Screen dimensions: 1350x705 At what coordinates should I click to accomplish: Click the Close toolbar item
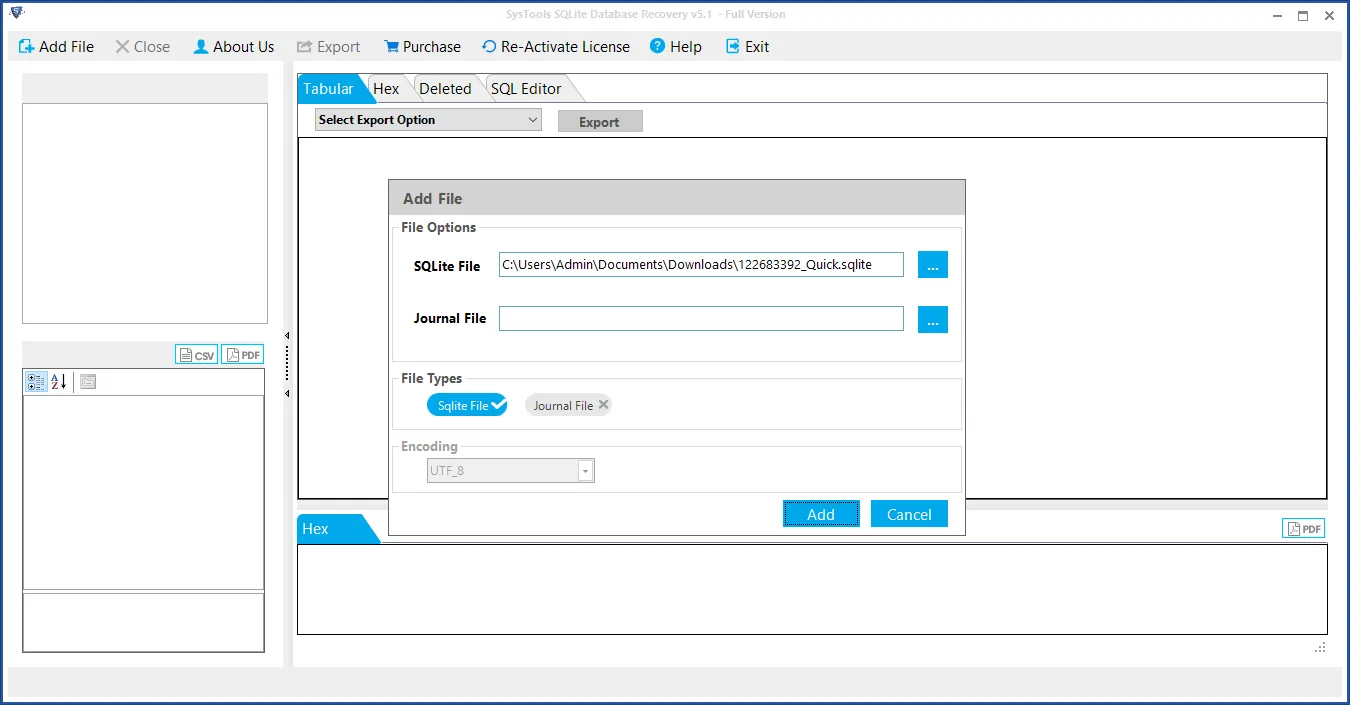pos(142,47)
